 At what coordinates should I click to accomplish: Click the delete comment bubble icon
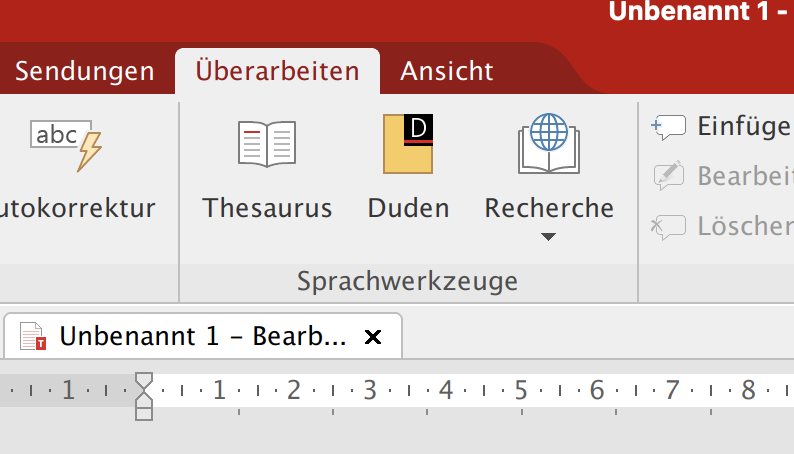coord(668,226)
